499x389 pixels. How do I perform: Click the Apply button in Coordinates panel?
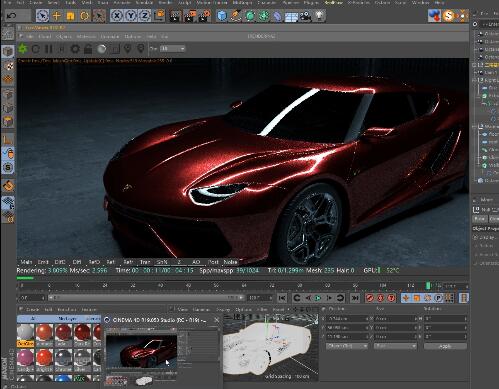click(445, 346)
